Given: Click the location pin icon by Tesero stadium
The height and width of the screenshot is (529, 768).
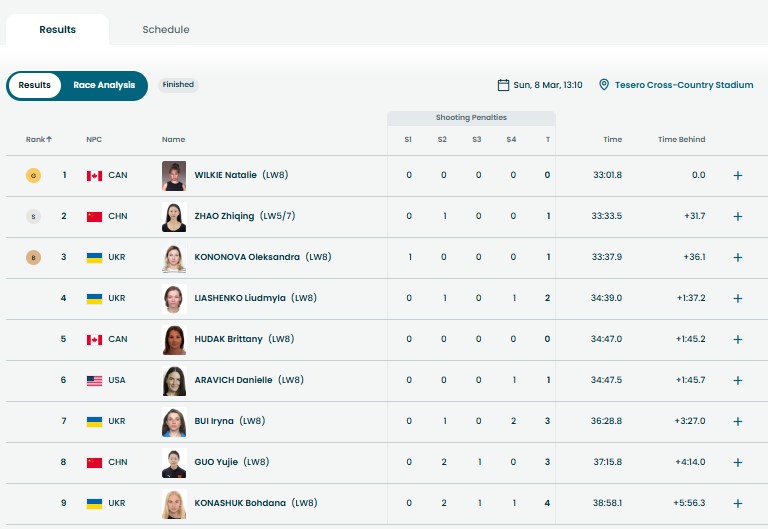Looking at the screenshot, I should point(604,85).
